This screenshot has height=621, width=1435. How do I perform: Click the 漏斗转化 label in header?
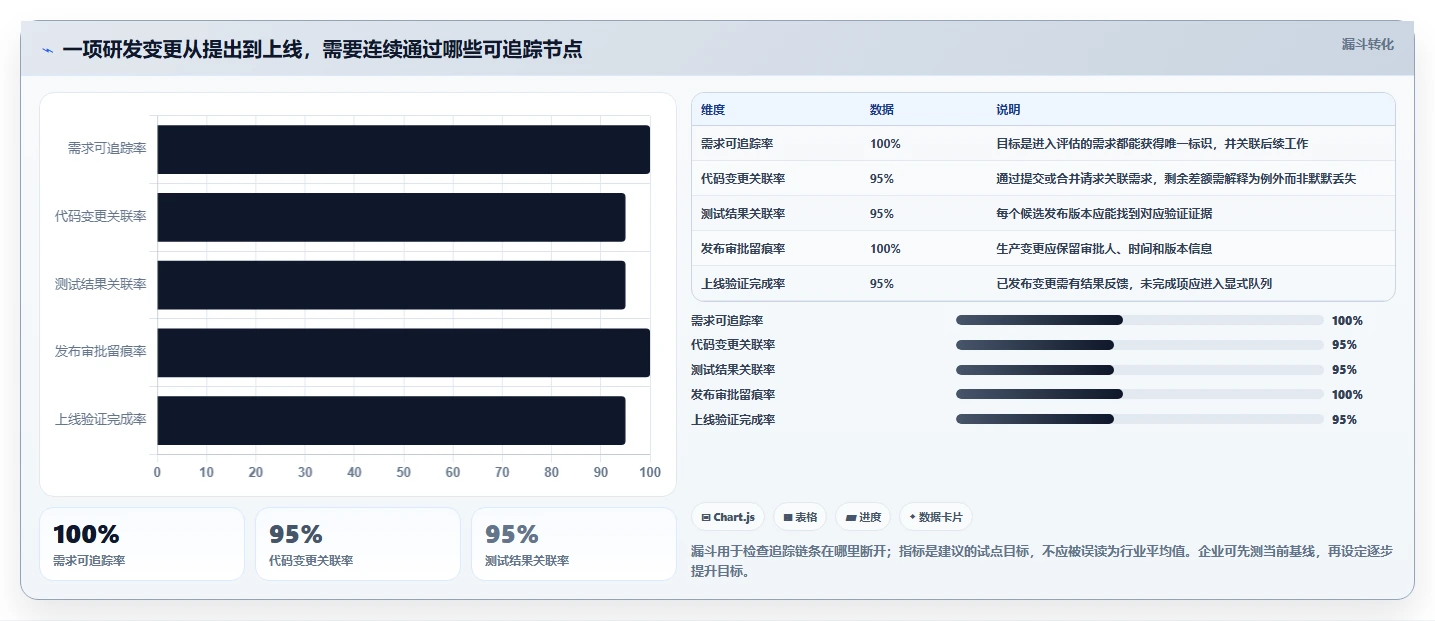[x=1367, y=44]
